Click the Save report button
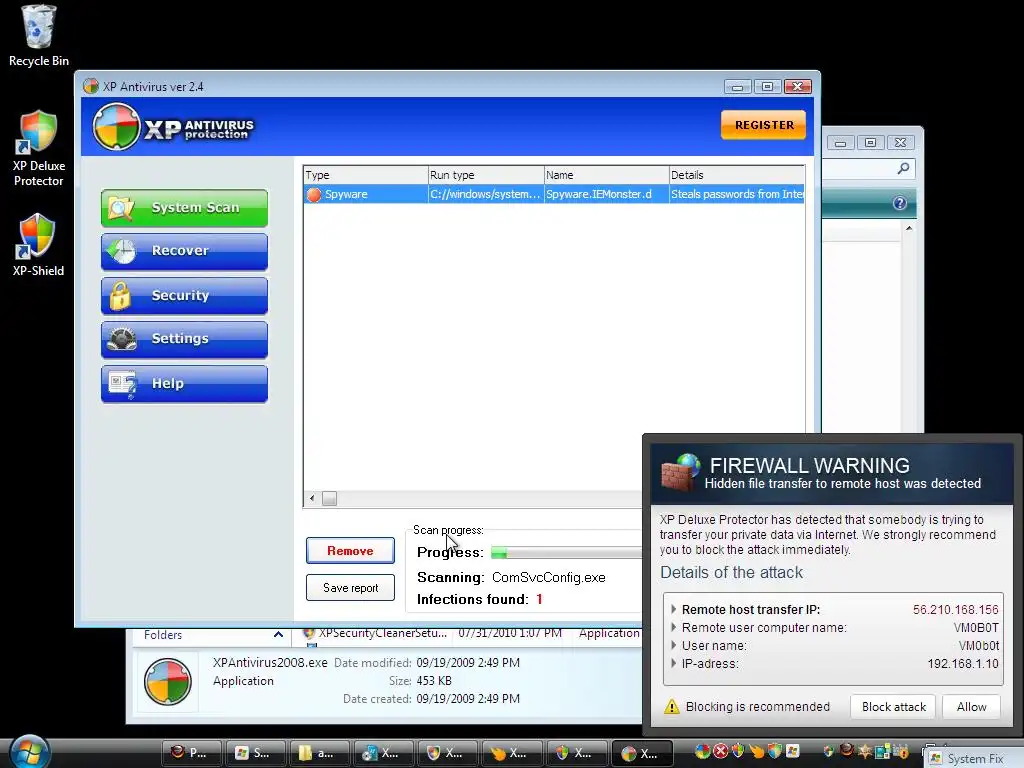Screen dimensions: 1024x768 coord(350,588)
